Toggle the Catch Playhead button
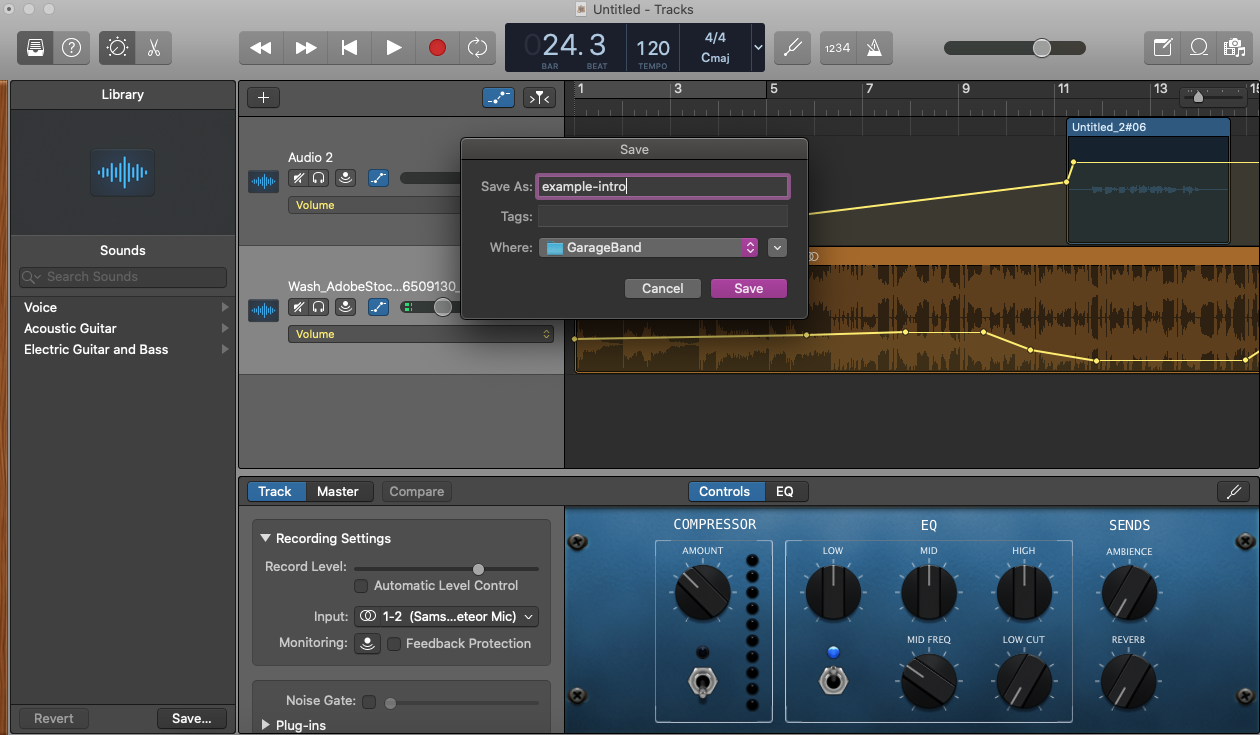Viewport: 1260px width, 735px height. coord(539,97)
